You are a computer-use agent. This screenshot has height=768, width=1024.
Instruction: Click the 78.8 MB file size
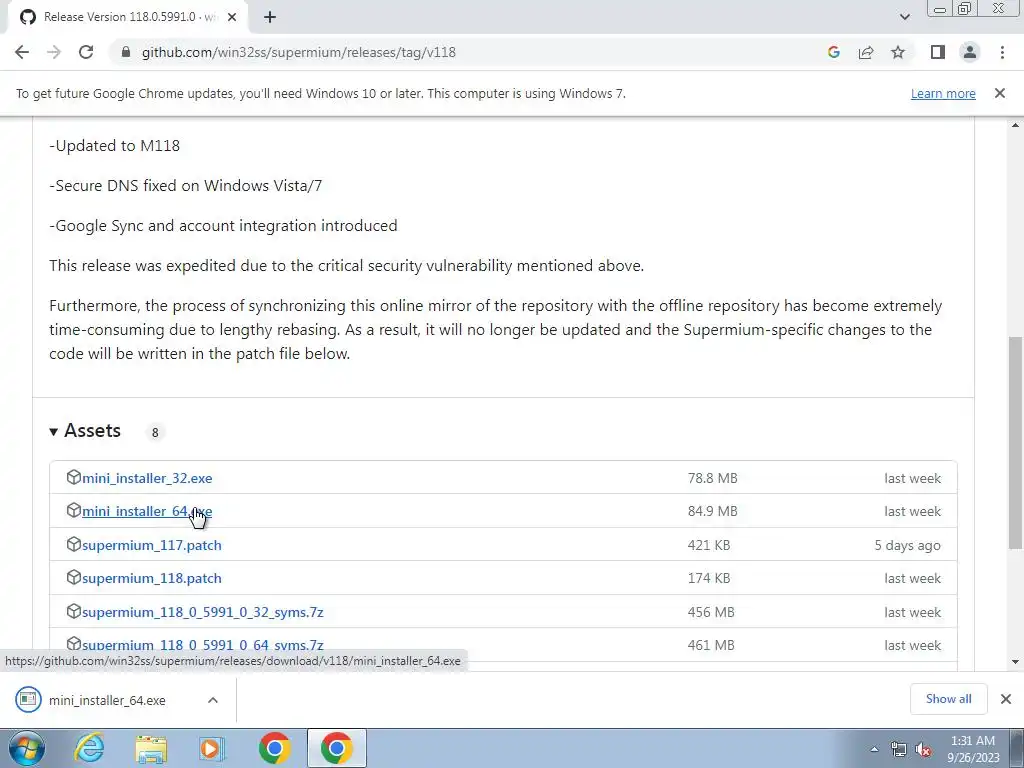click(712, 478)
